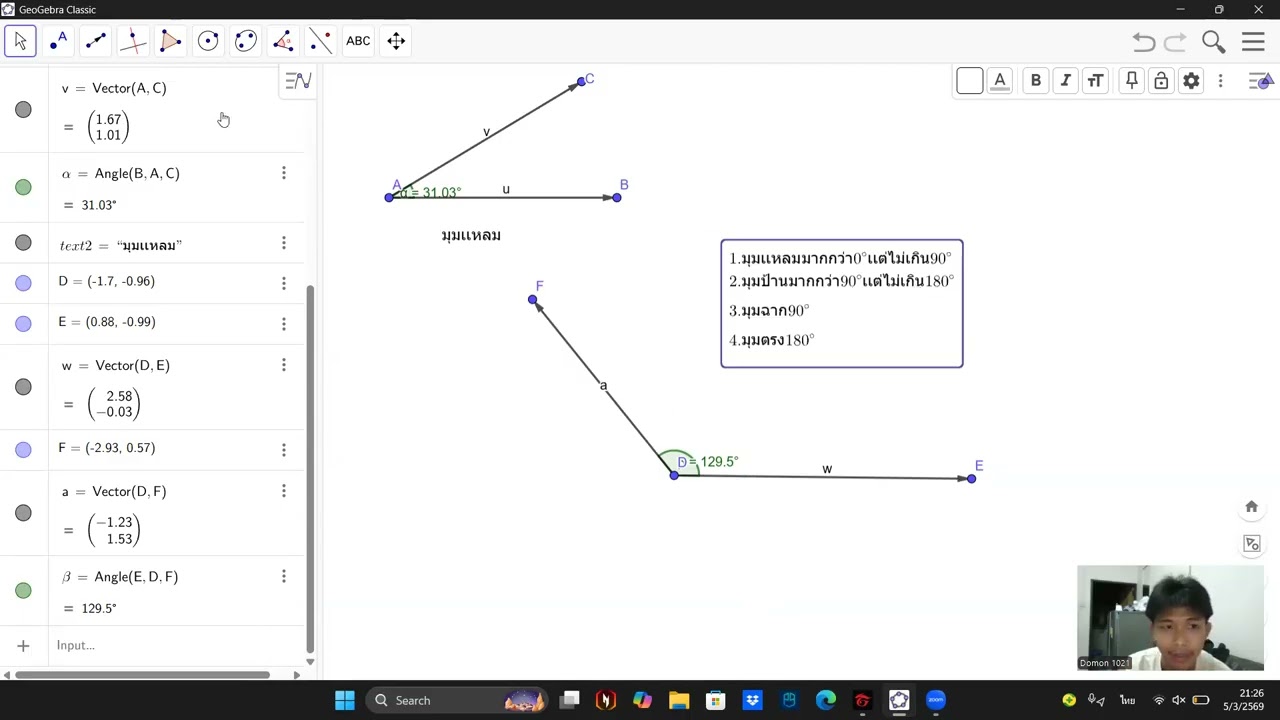
Task: Toggle the fix object lock
Action: coord(1161,81)
